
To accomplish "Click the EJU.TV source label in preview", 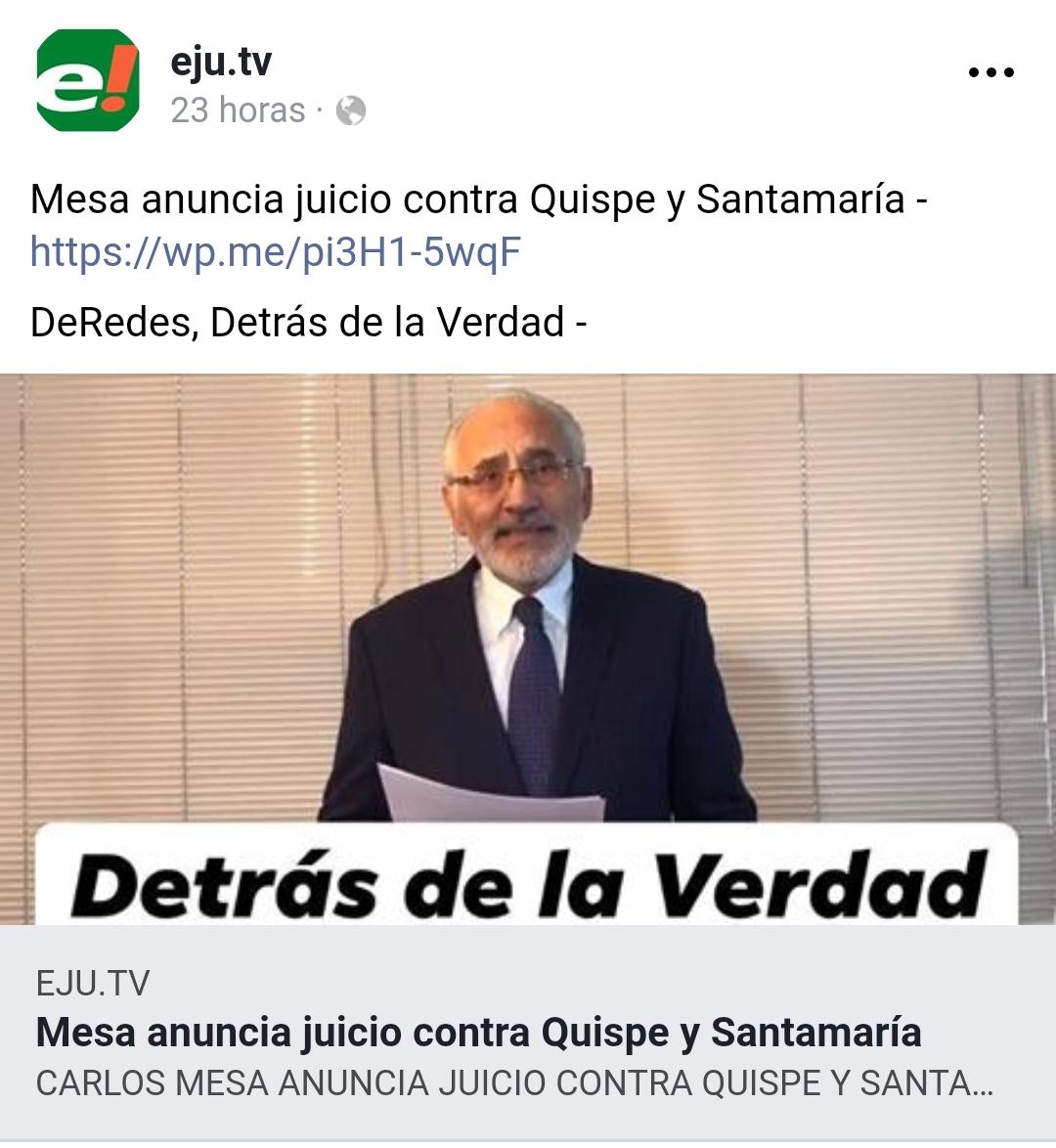I will click(93, 984).
